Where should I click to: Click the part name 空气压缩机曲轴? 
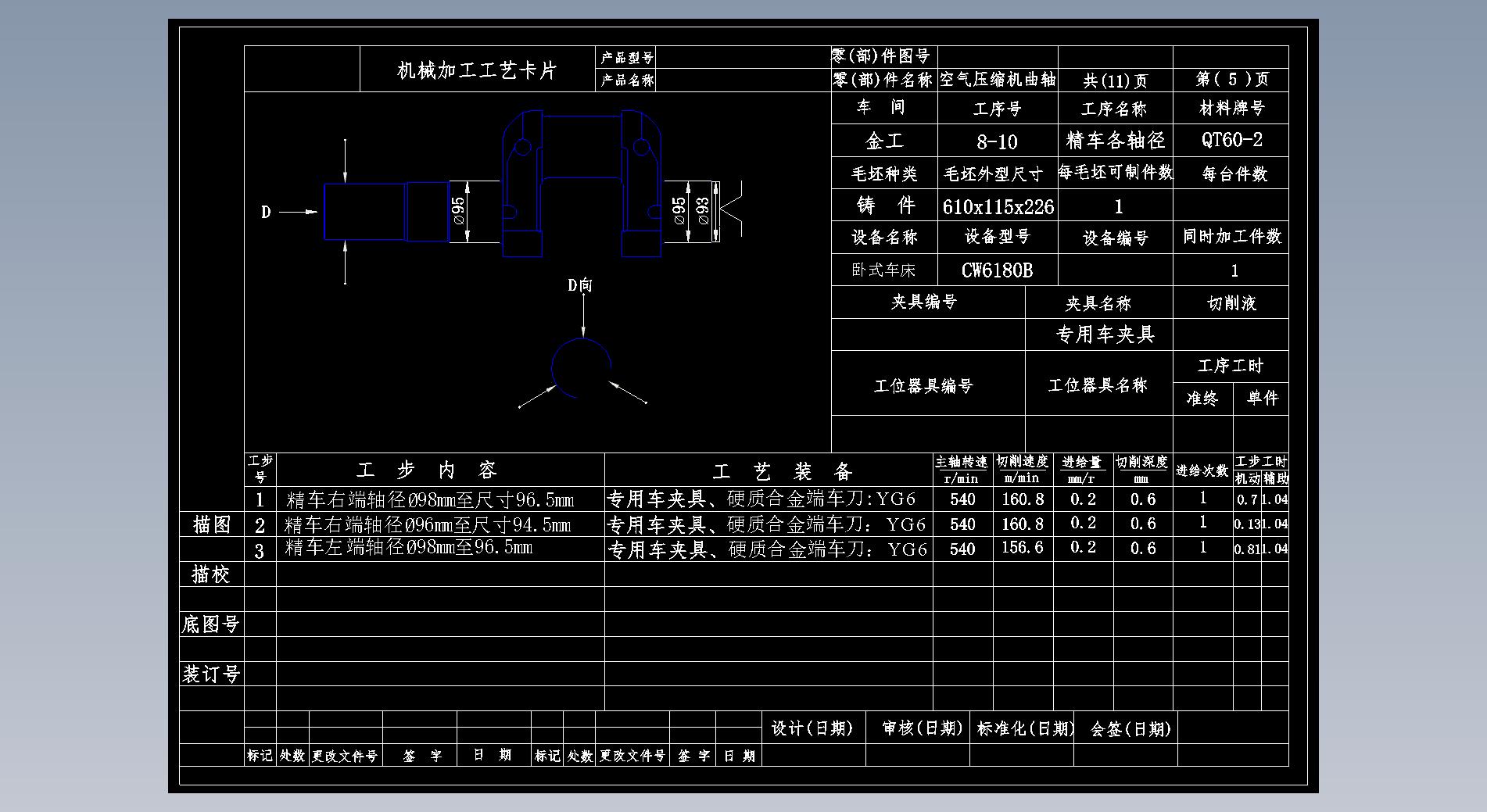(x=998, y=79)
